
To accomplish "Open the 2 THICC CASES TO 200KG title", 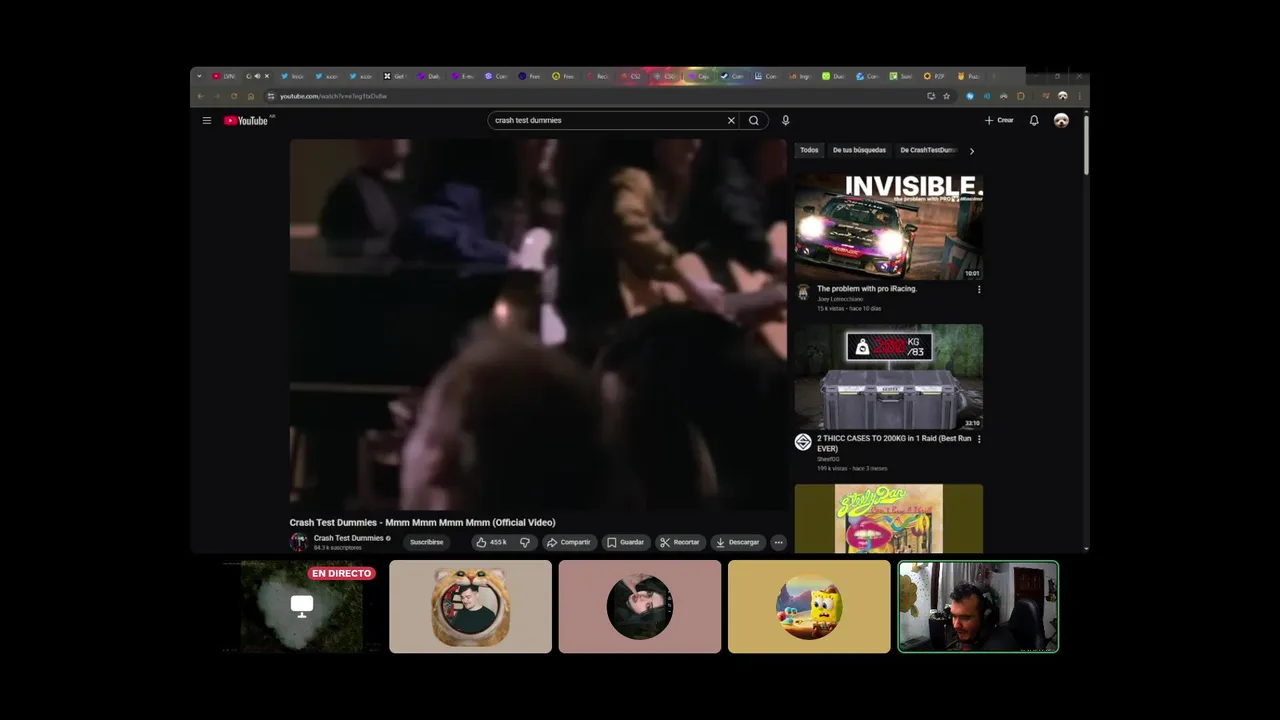I will tap(893, 443).
